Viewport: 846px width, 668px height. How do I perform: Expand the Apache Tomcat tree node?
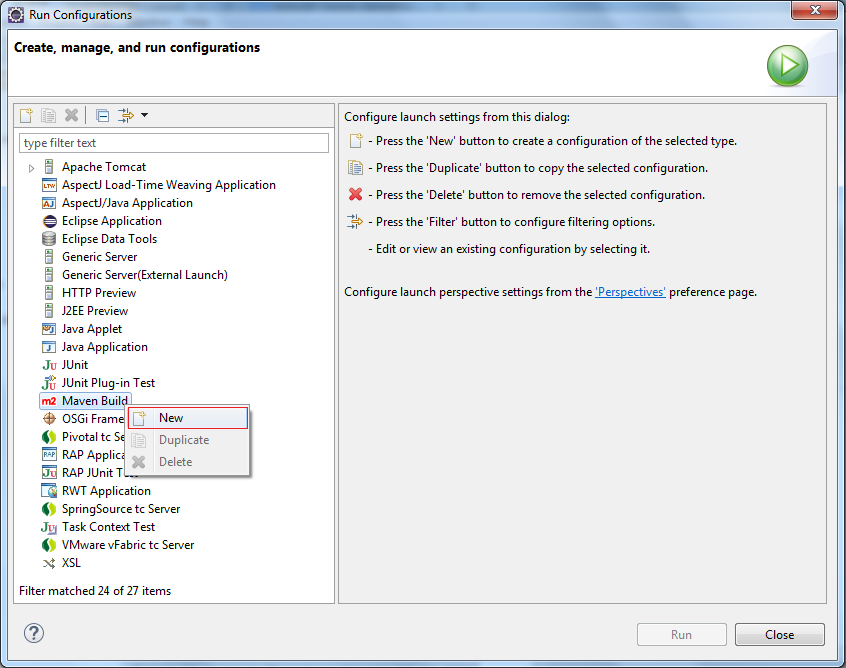31,168
